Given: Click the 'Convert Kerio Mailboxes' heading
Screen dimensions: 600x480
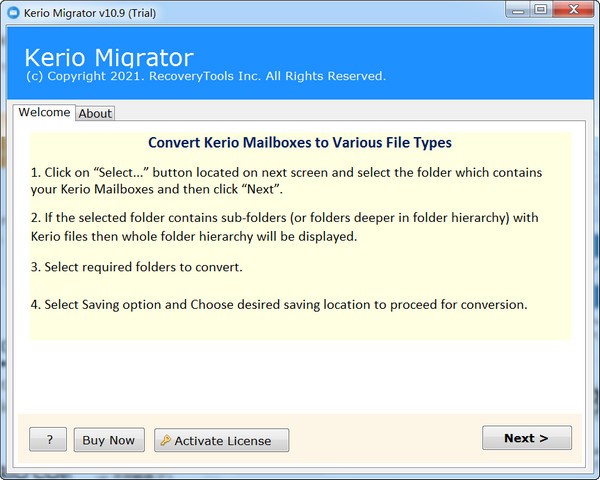Looking at the screenshot, I should (299, 143).
